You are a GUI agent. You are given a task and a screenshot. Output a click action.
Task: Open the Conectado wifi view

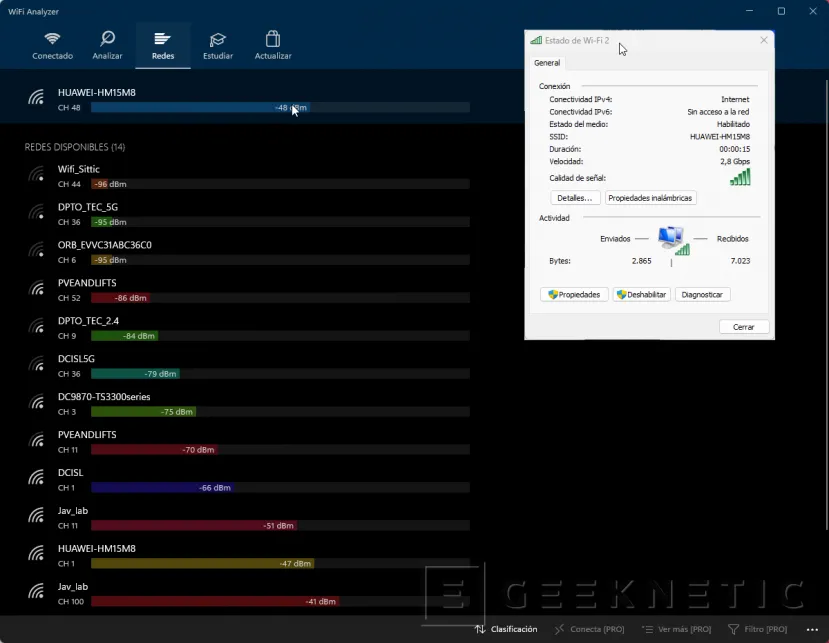point(52,45)
